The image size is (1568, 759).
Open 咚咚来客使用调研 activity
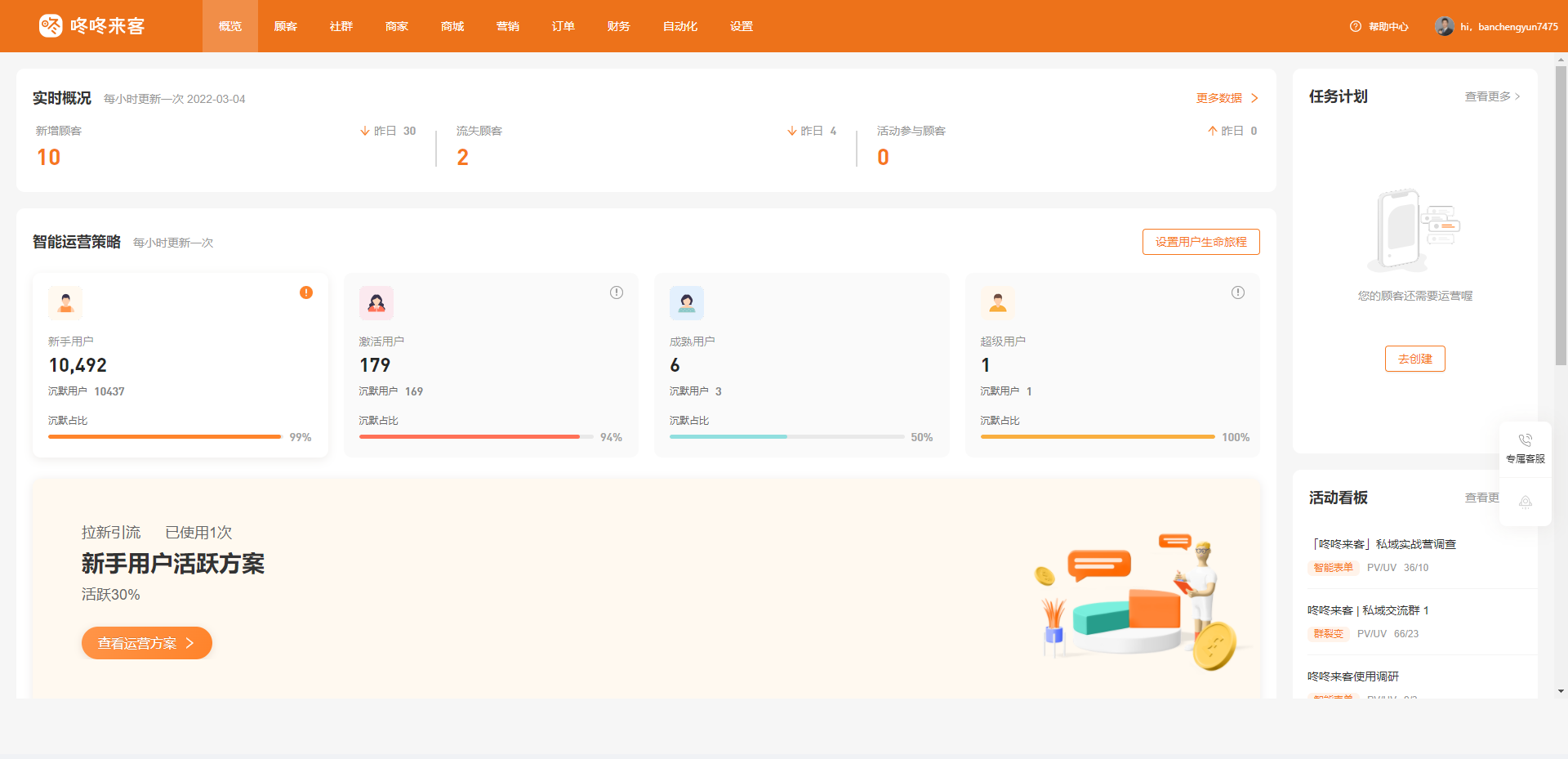pyautogui.click(x=1353, y=676)
